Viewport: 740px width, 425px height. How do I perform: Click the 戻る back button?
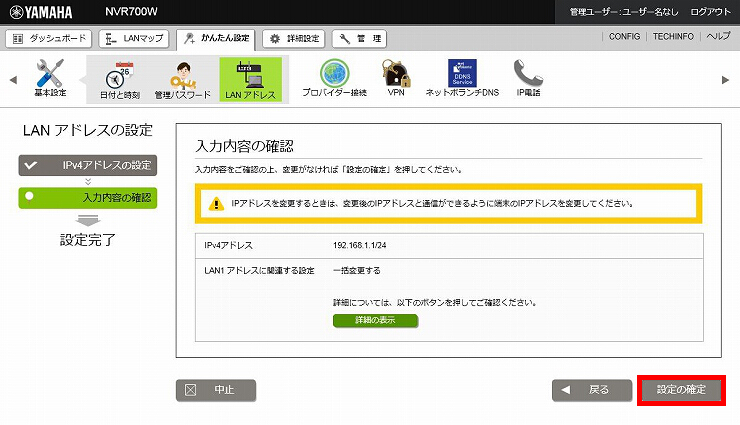592,390
